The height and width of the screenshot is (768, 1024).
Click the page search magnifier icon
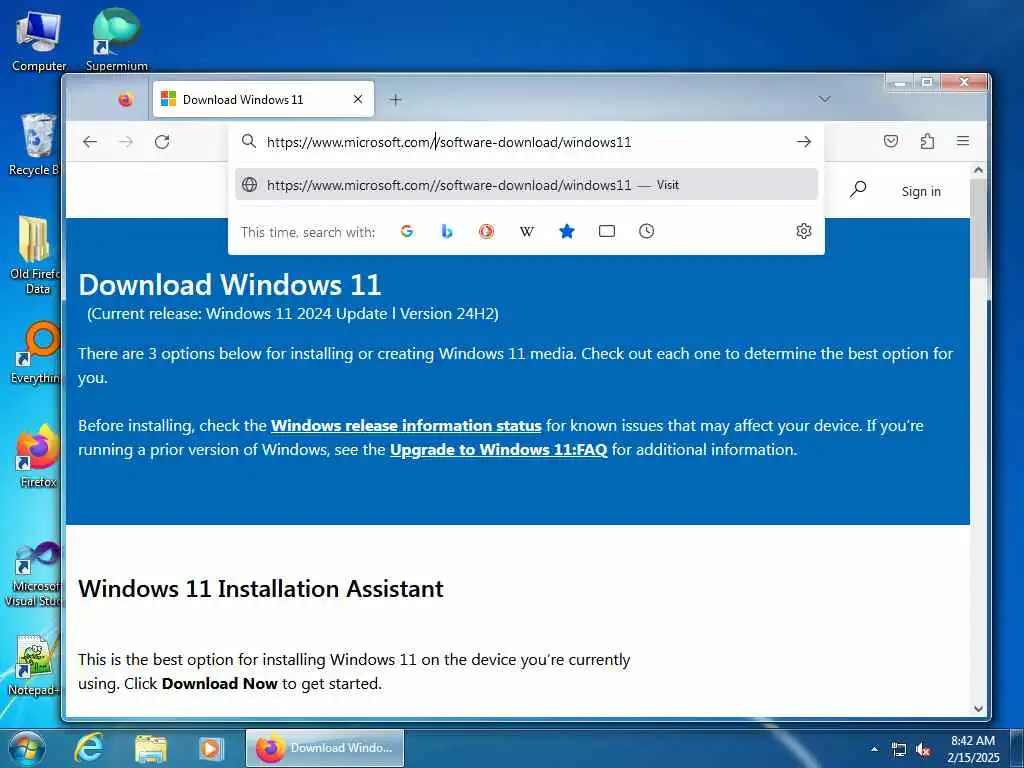click(x=858, y=190)
